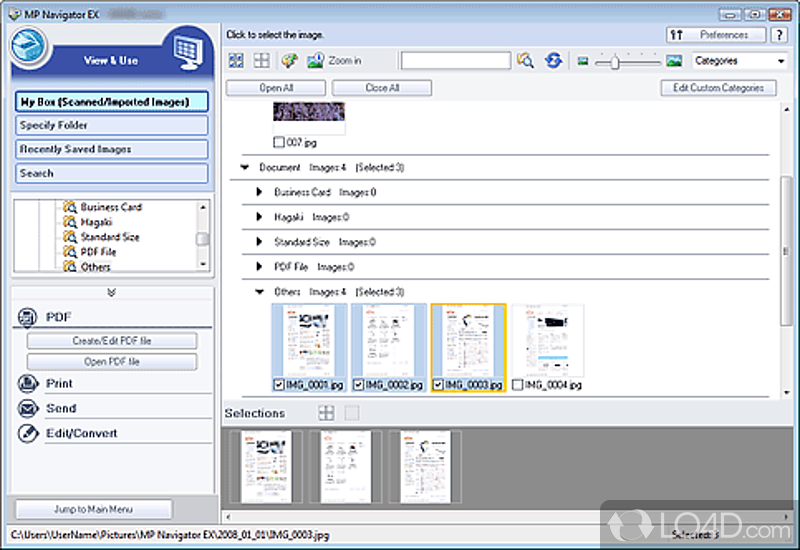Viewport: 800px width, 550px height.
Task: Click the Select All images toolbar icon
Action: pos(236,61)
